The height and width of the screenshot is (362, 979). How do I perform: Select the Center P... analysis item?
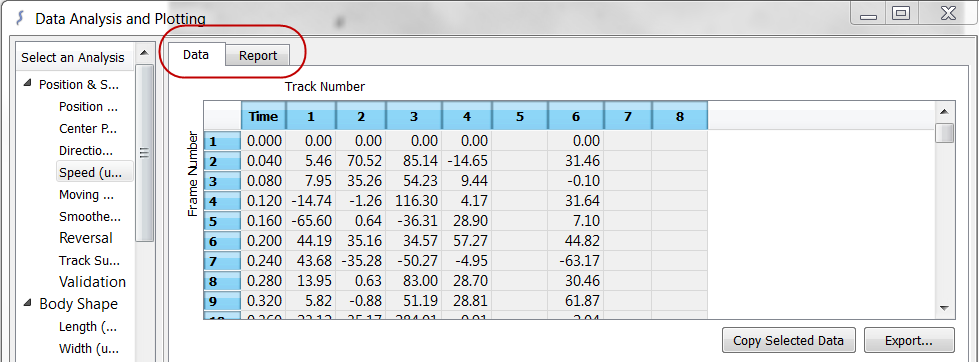coord(87,129)
